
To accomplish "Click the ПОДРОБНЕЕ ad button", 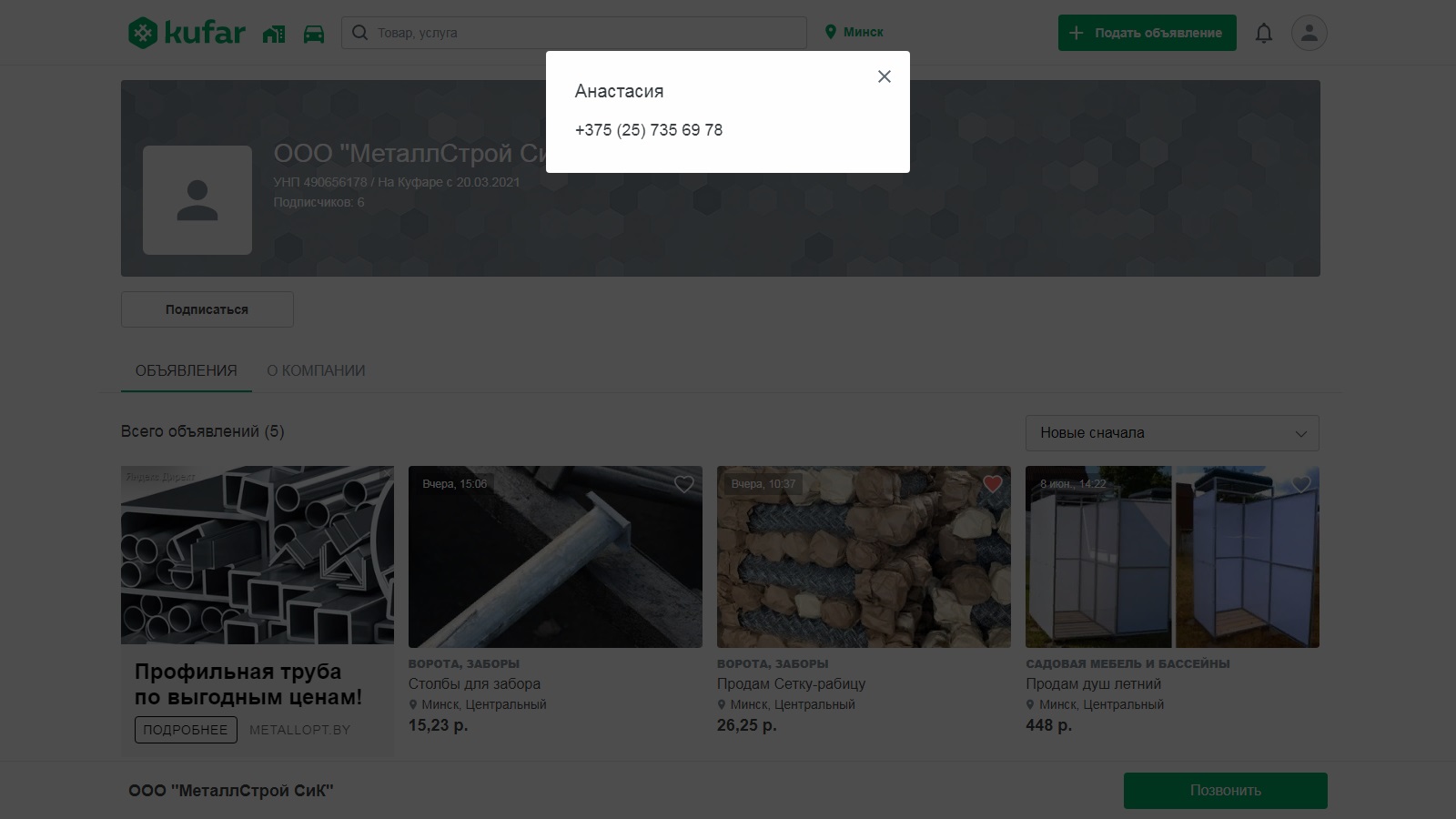I will tap(186, 730).
